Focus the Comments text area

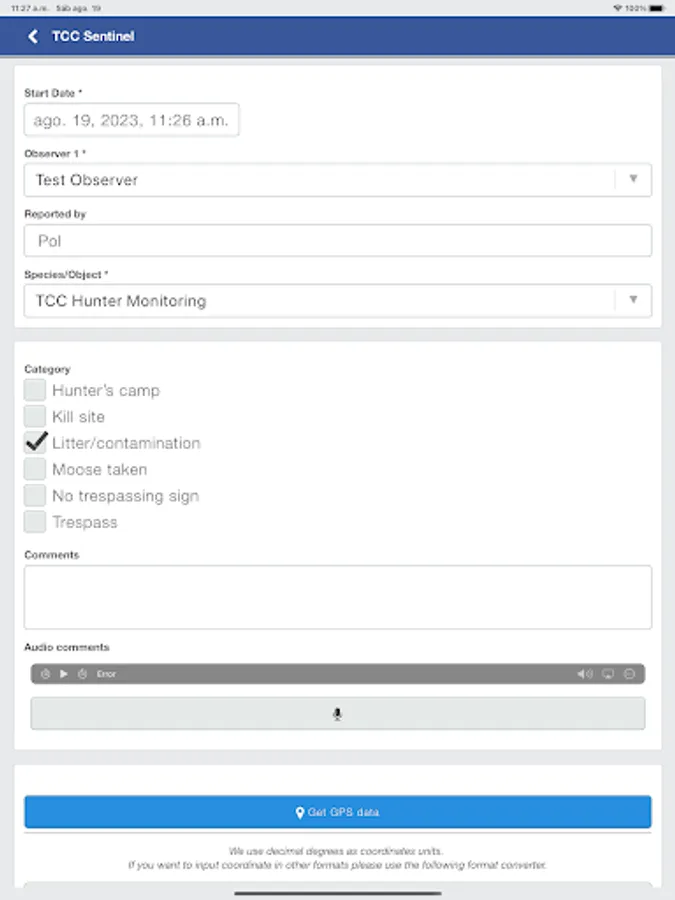(x=337, y=597)
